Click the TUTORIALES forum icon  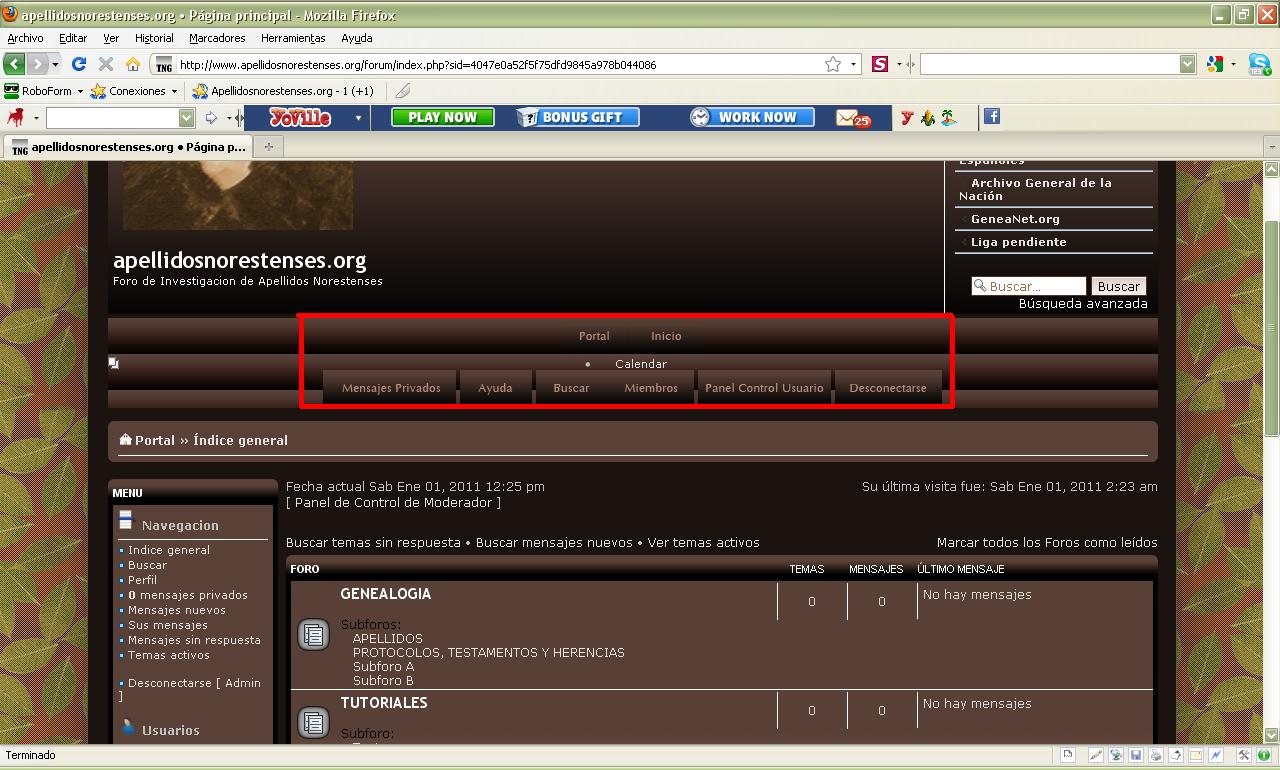pyautogui.click(x=313, y=722)
